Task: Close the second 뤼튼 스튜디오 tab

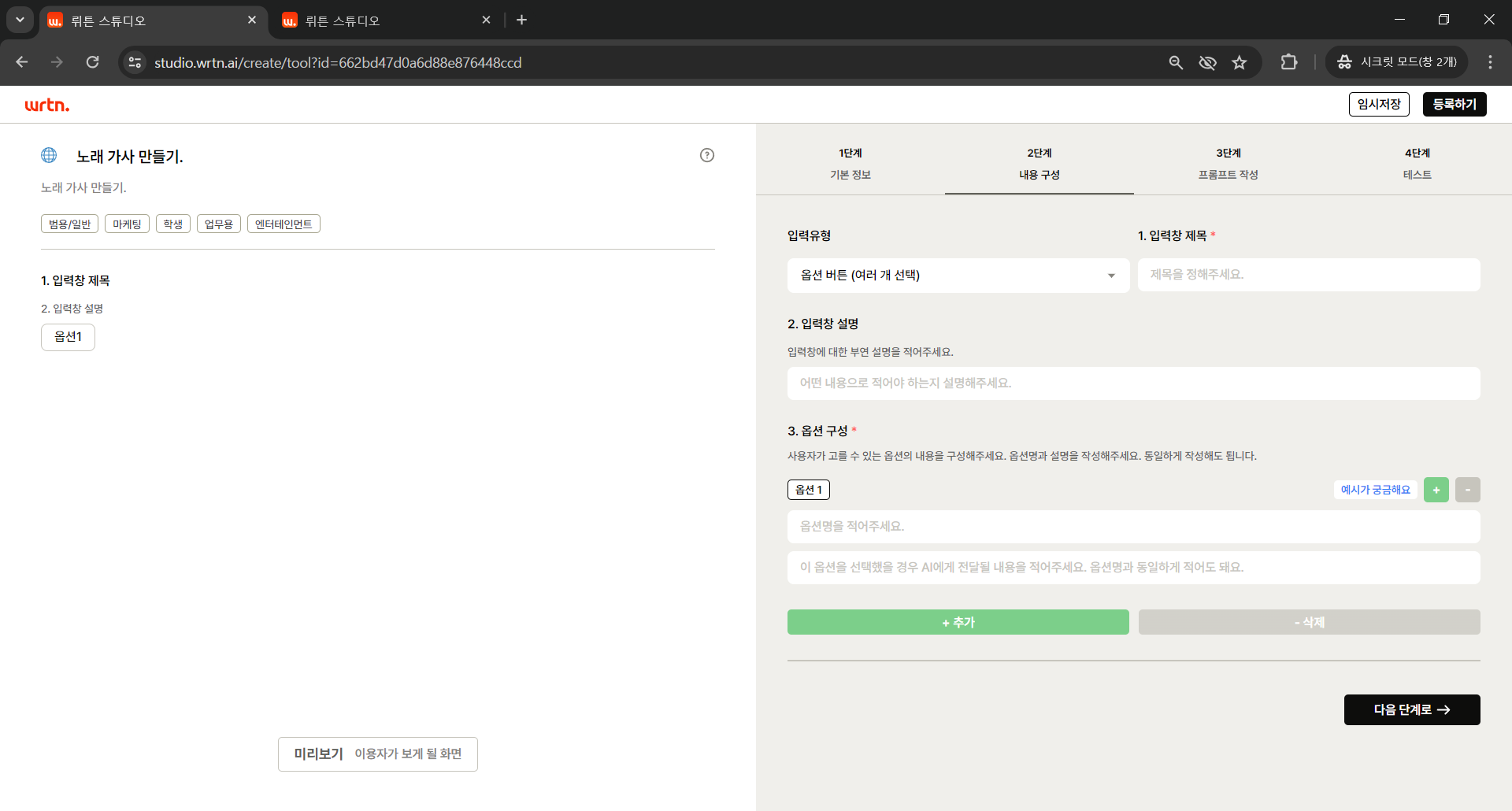Action: tap(487, 20)
